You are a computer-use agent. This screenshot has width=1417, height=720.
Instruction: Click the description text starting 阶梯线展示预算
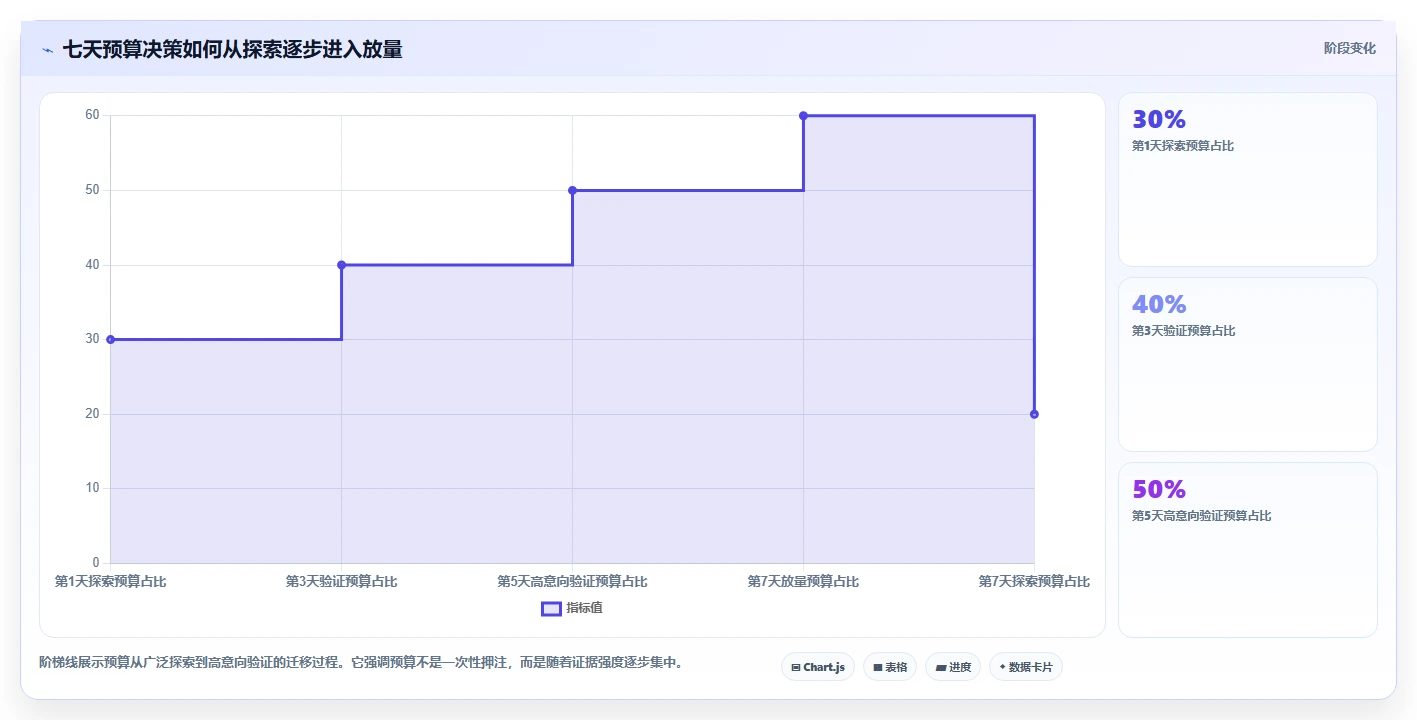pyautogui.click(x=360, y=662)
